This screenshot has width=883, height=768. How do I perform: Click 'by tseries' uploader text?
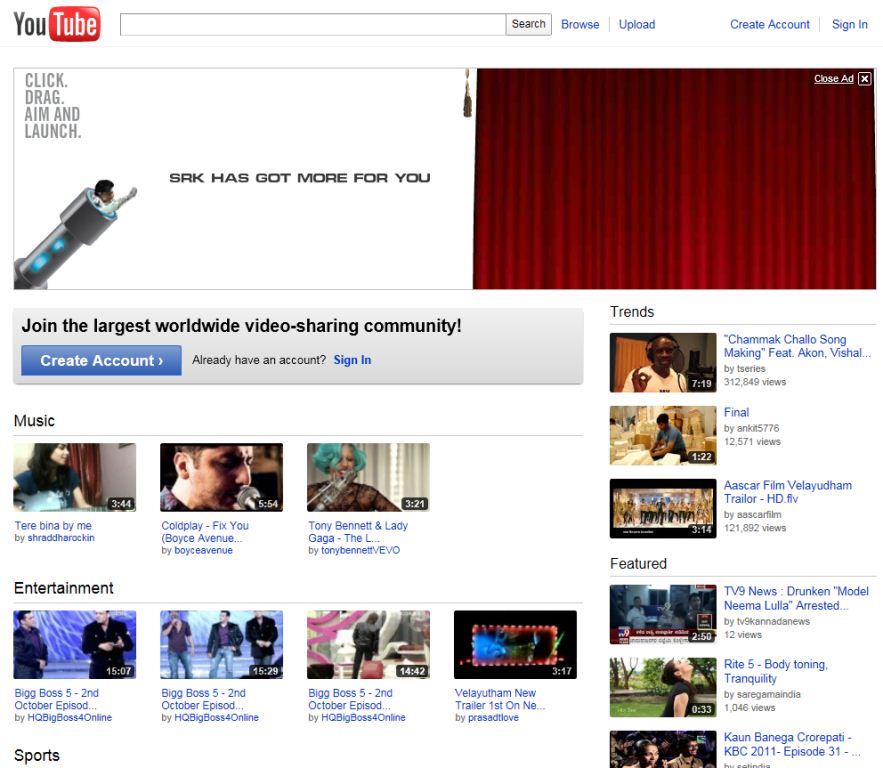tap(744, 368)
